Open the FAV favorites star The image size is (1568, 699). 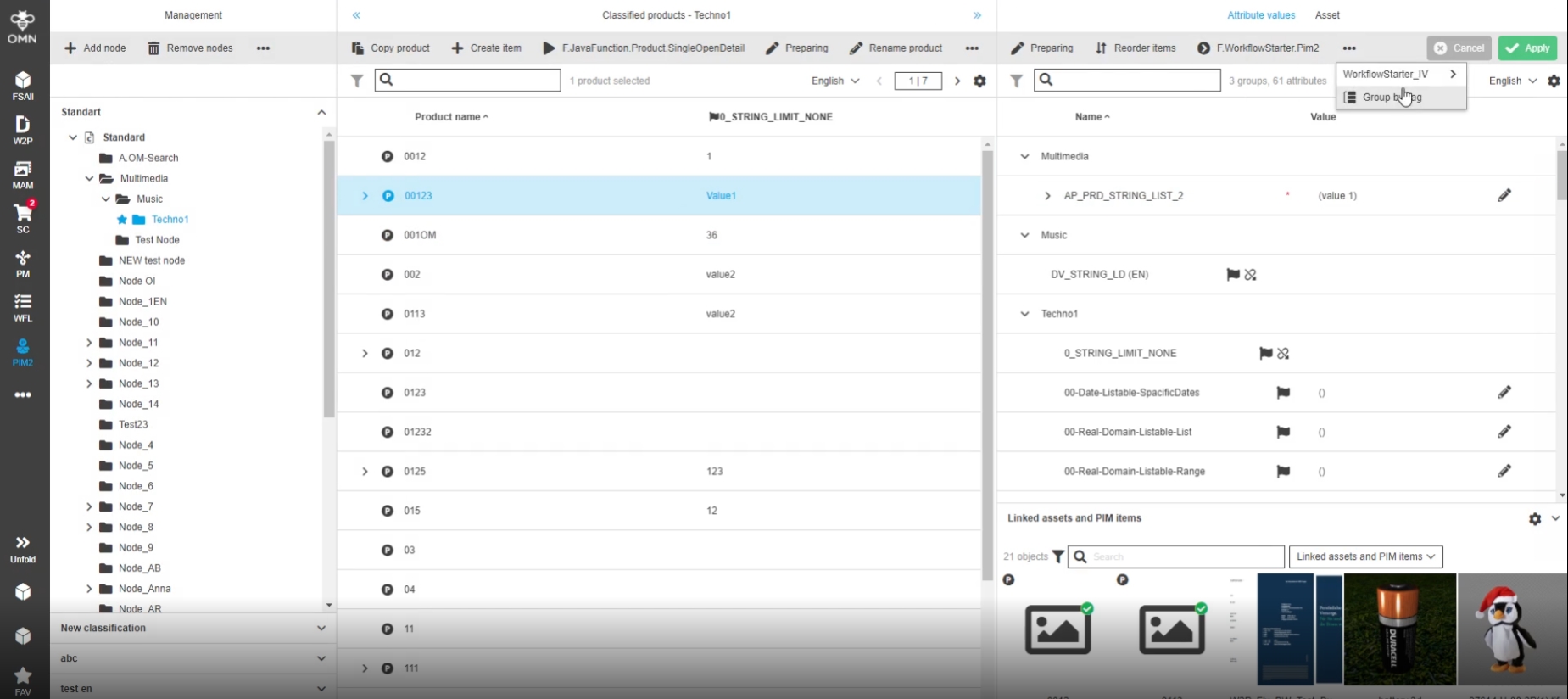coord(23,681)
